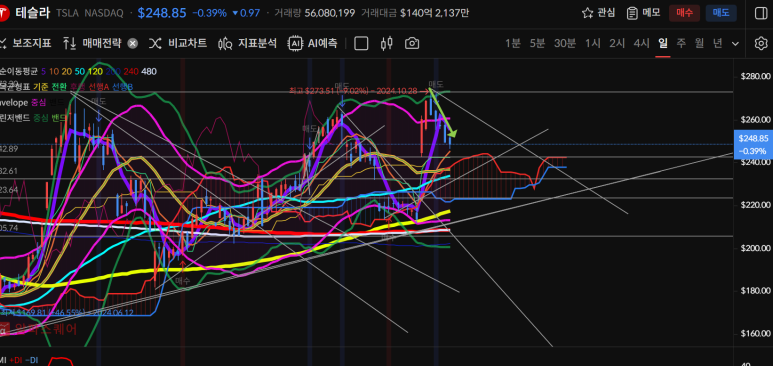Open 보조지표 indicators menu
This screenshot has height=366, width=773.
coord(26,43)
